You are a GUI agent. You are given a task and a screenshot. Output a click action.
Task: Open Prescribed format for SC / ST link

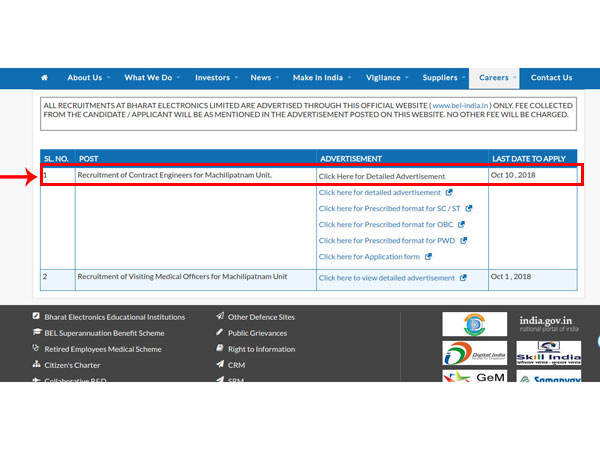(390, 209)
